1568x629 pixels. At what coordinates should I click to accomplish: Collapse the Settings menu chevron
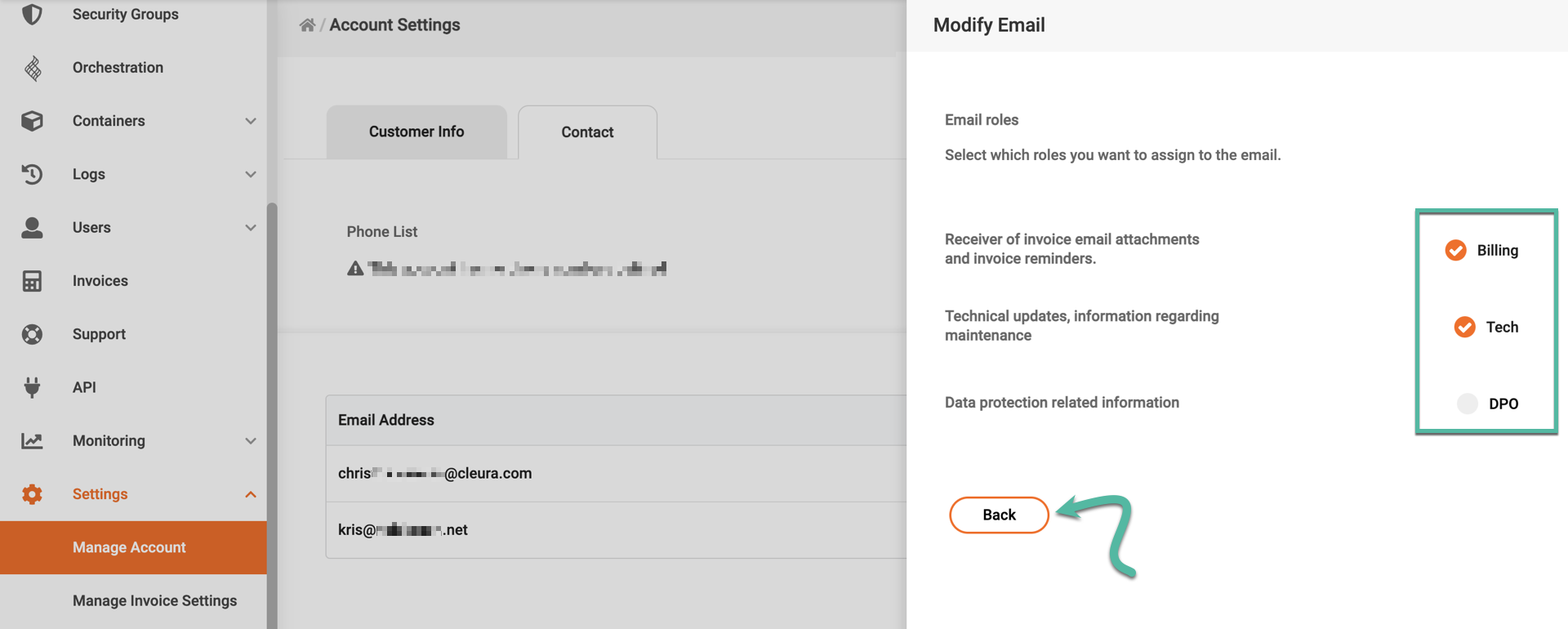pyautogui.click(x=250, y=493)
